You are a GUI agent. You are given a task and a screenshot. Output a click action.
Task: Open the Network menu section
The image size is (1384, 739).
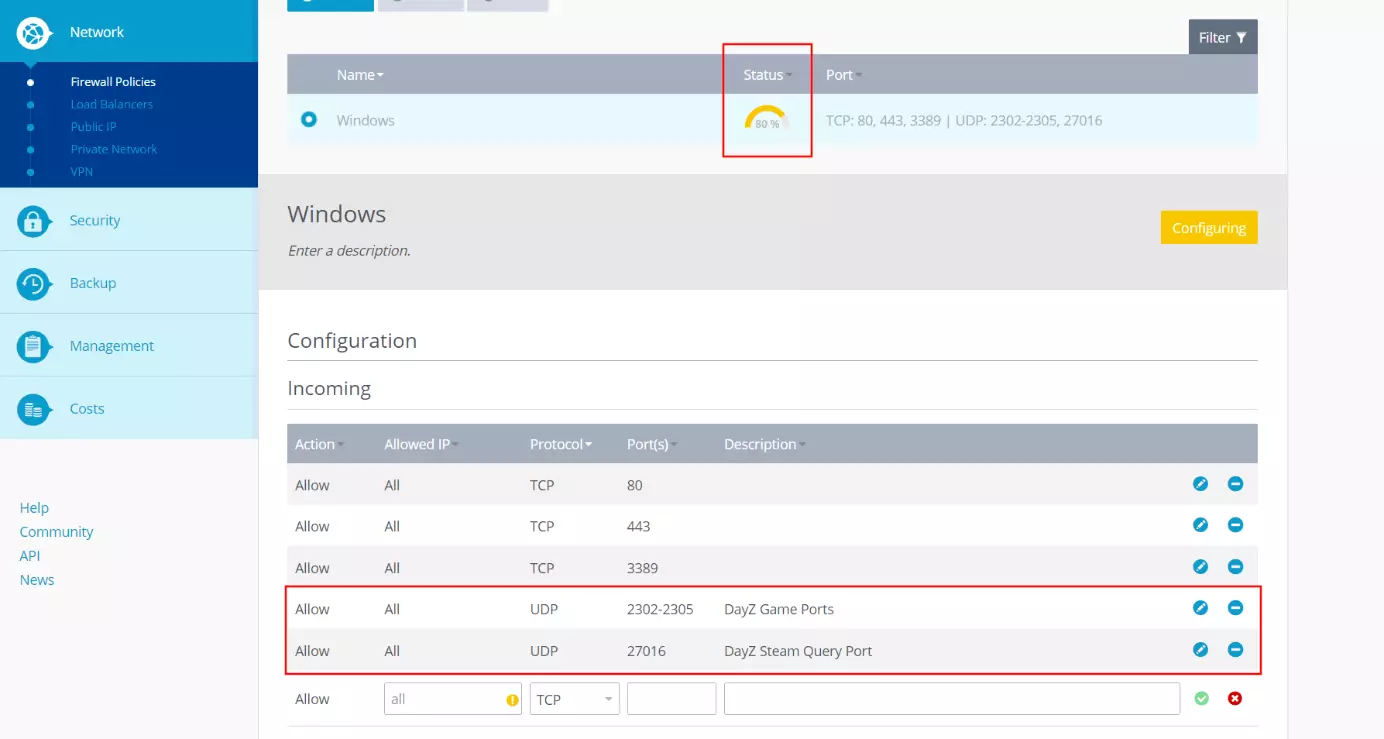(x=129, y=32)
